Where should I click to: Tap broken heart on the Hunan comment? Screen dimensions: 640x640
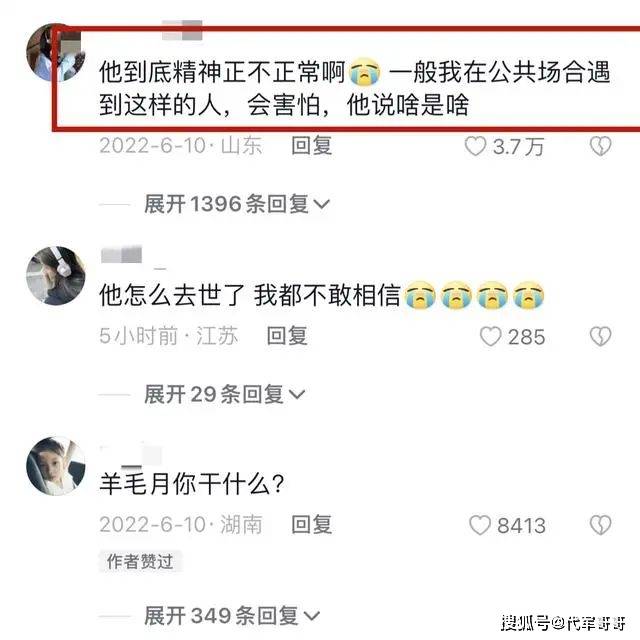[600, 525]
